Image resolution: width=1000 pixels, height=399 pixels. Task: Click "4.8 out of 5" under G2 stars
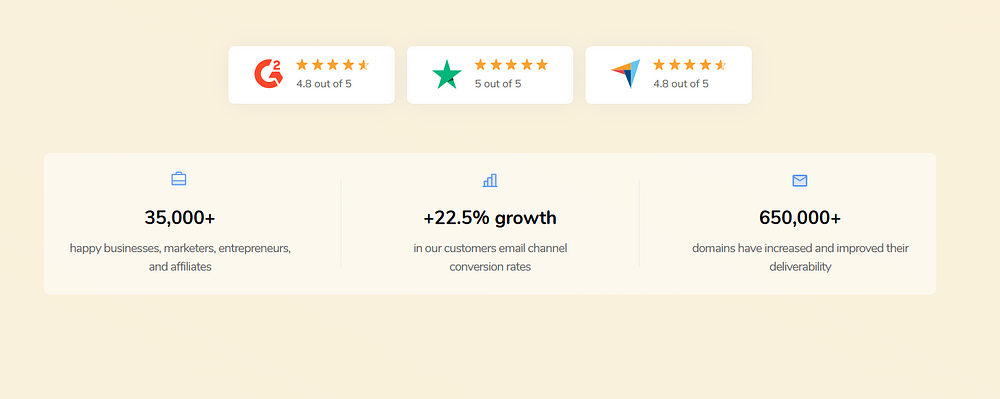[324, 83]
